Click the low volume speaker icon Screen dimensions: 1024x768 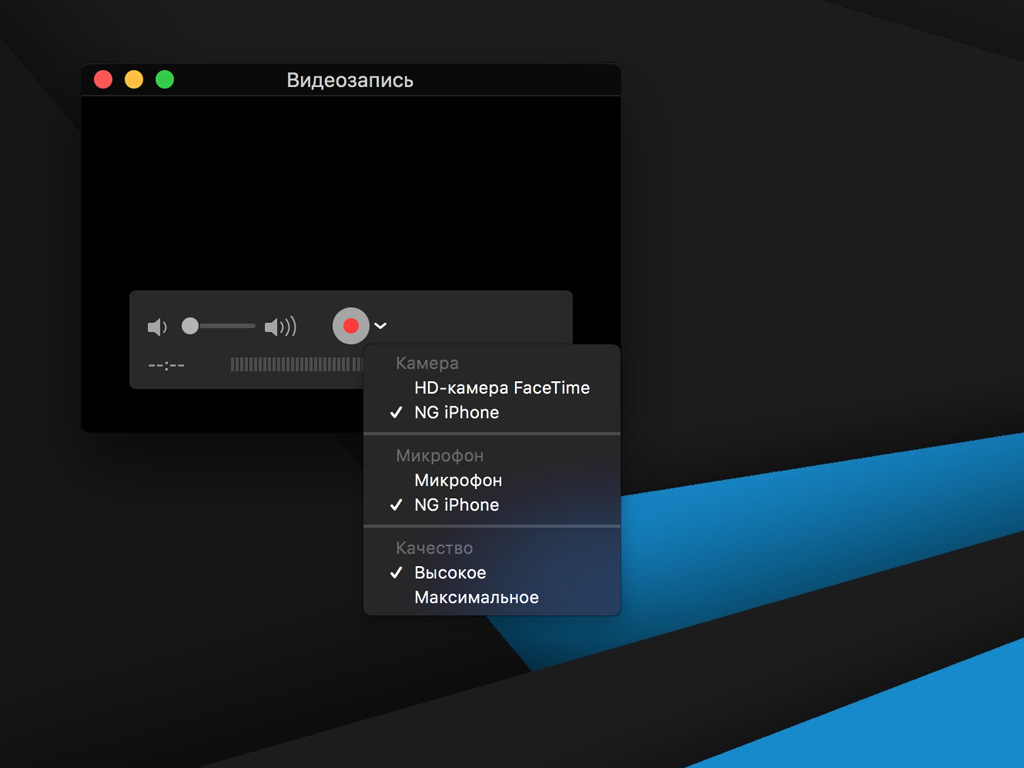point(157,327)
